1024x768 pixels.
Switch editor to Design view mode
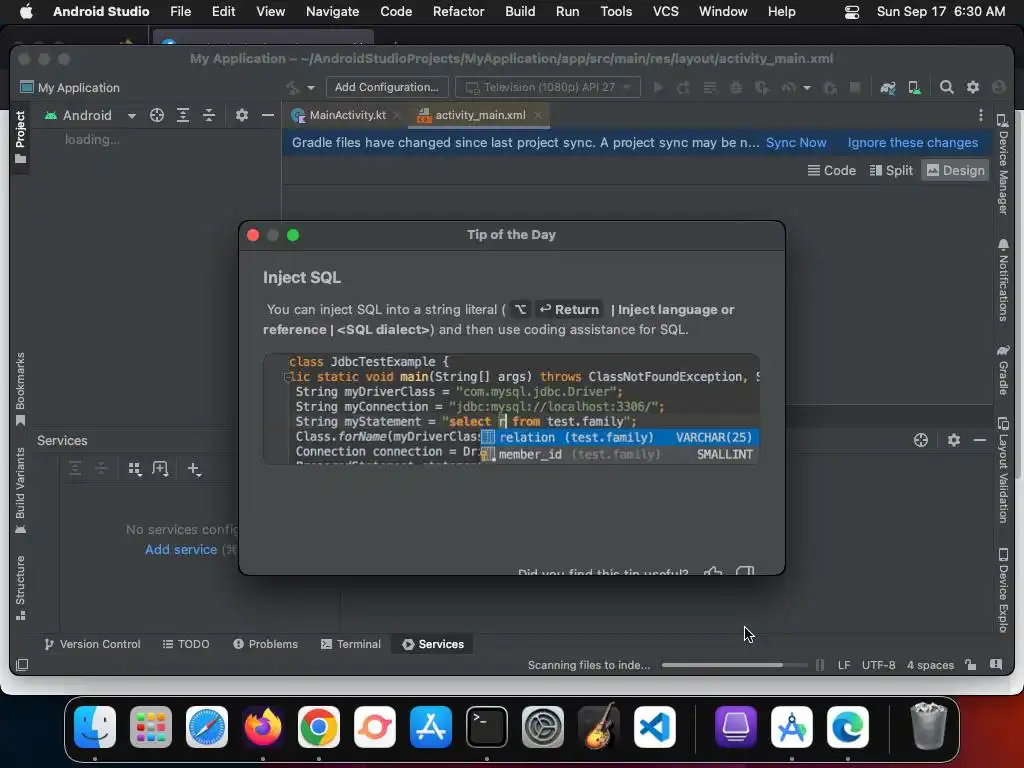[955, 170]
